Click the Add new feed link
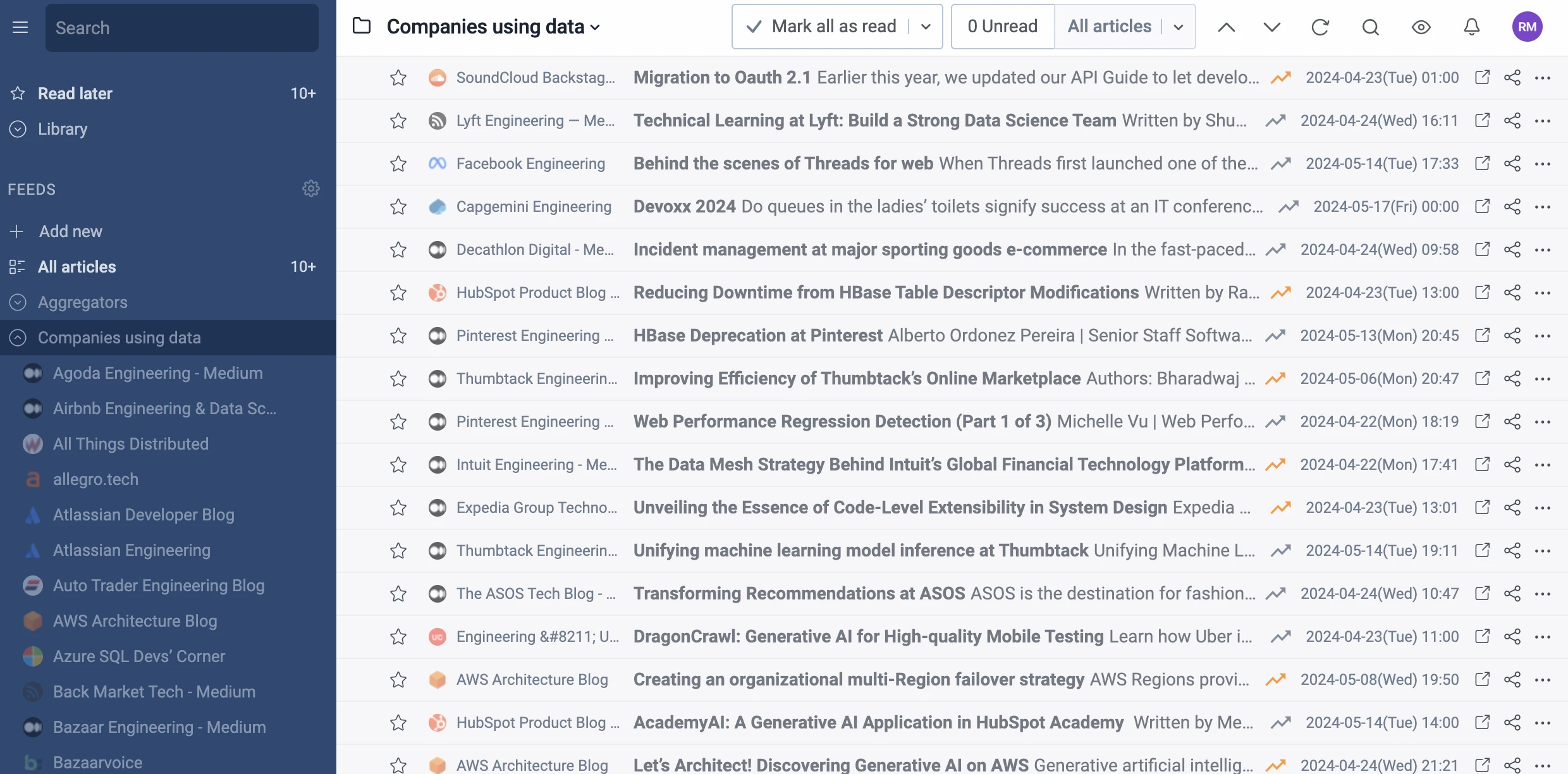Image resolution: width=1568 pixels, height=774 pixels. coord(70,231)
